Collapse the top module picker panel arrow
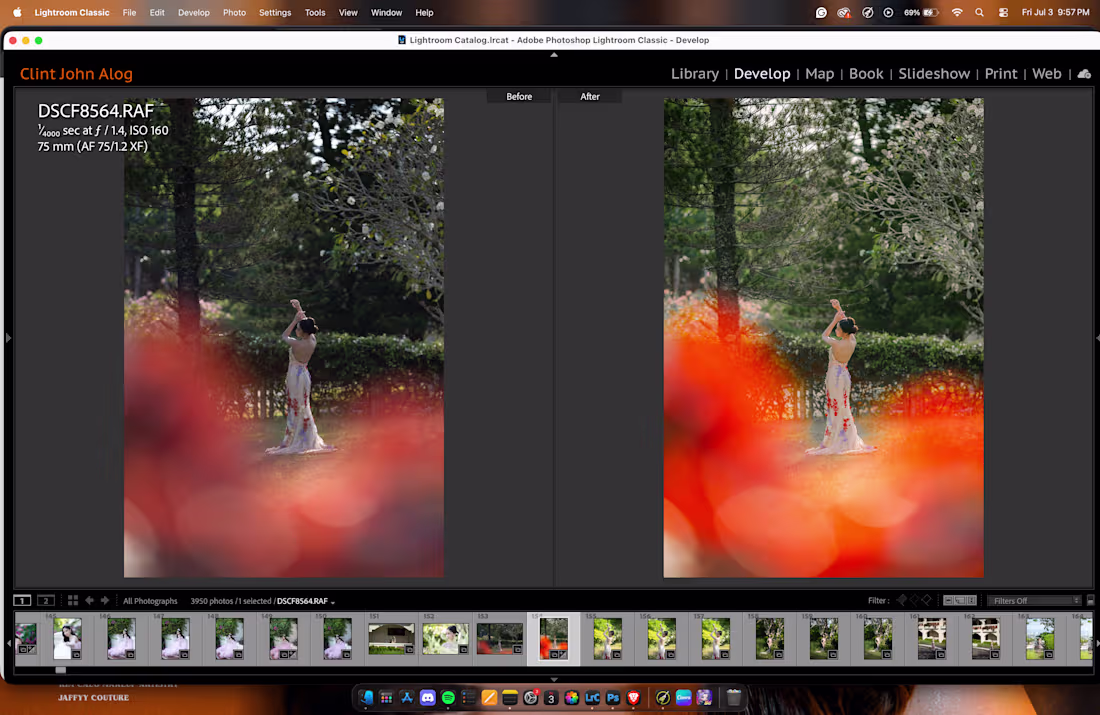Viewport: 1100px width, 715px height. coord(554,55)
